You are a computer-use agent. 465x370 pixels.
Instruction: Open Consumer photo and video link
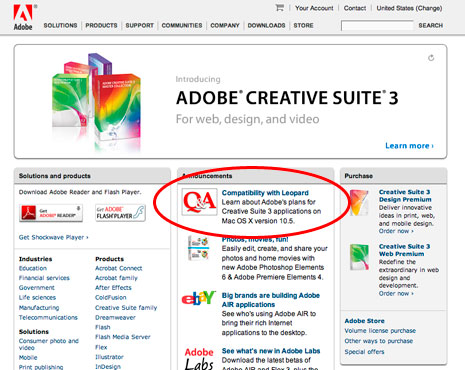pyautogui.click(x=49, y=344)
